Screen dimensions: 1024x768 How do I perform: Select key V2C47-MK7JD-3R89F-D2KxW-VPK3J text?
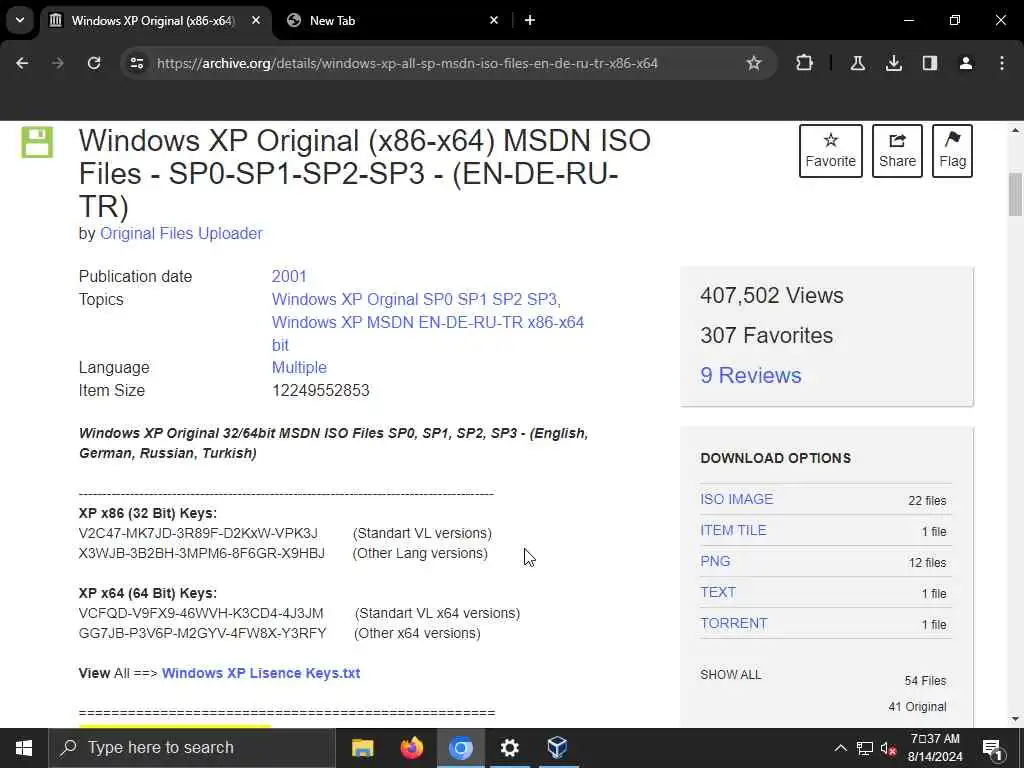pos(198,534)
